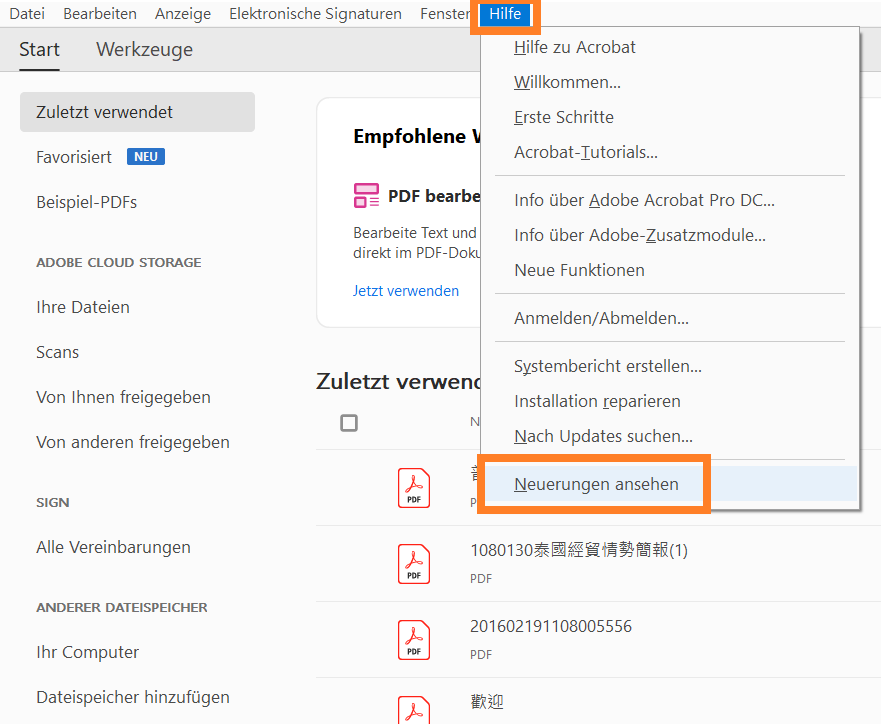Click the topmost PDF icon in recent files
The width and height of the screenshot is (881, 724).
[x=413, y=488]
